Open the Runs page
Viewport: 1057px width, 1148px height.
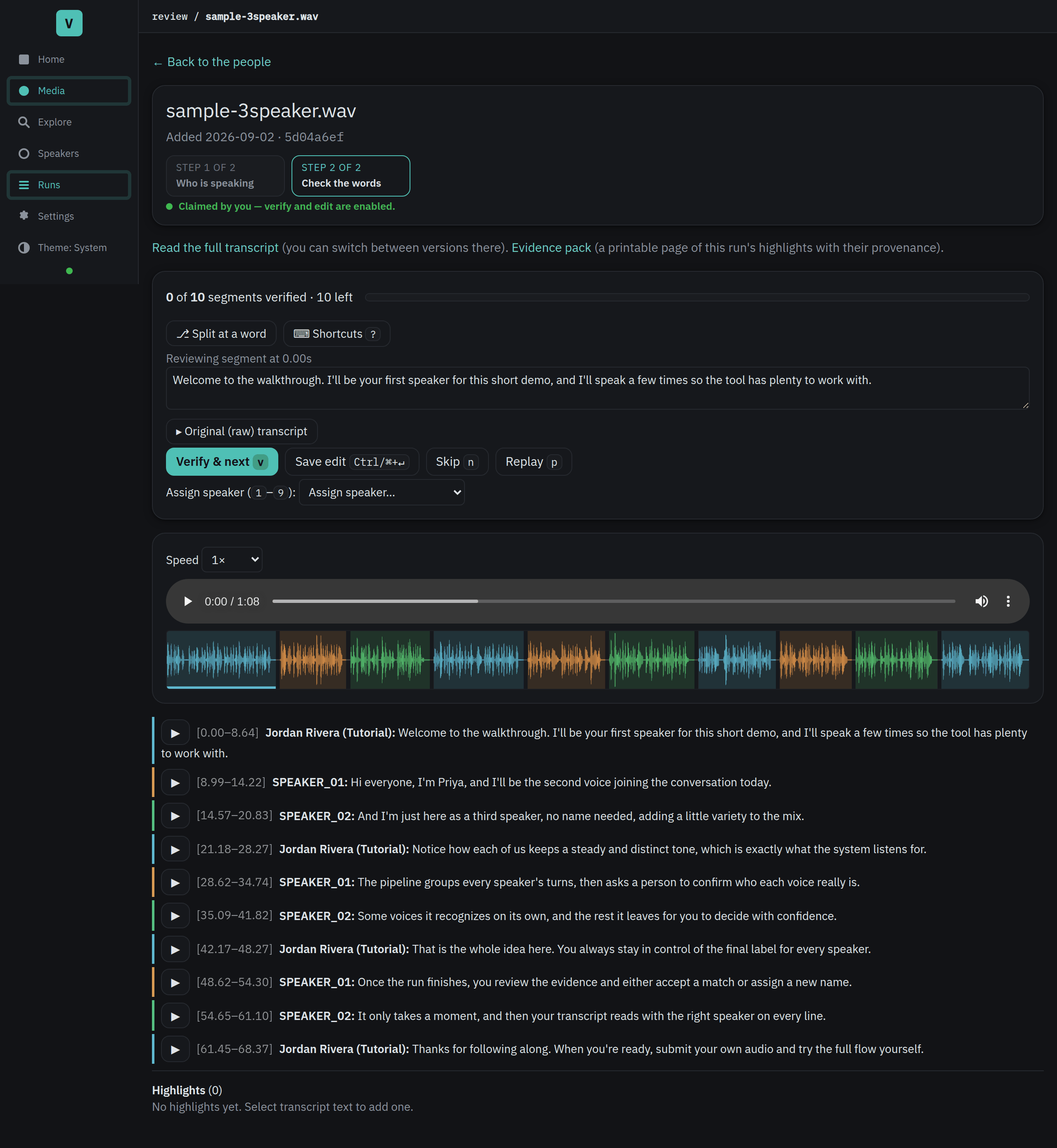69,185
